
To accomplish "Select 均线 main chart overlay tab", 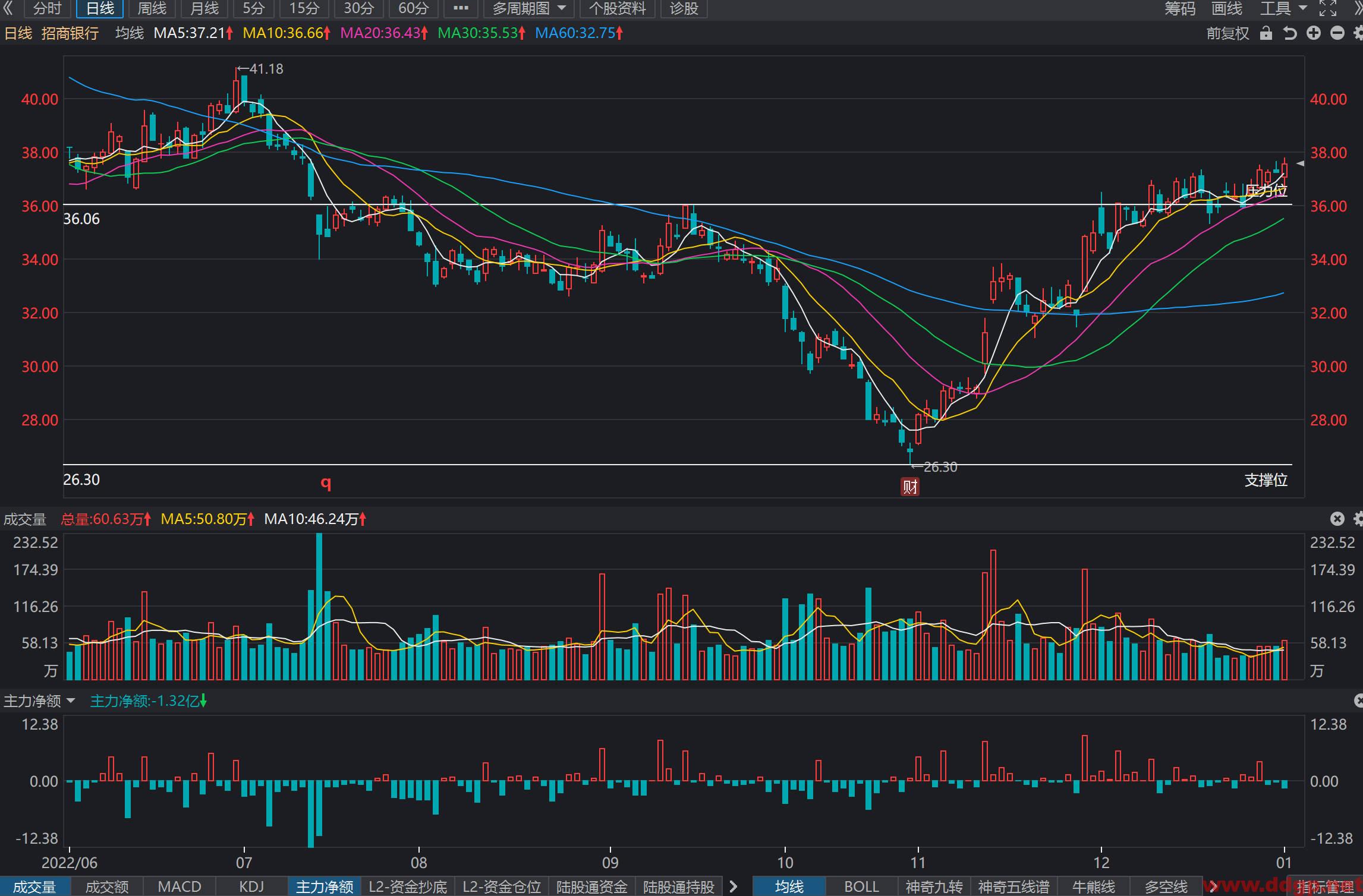I will pos(789,887).
